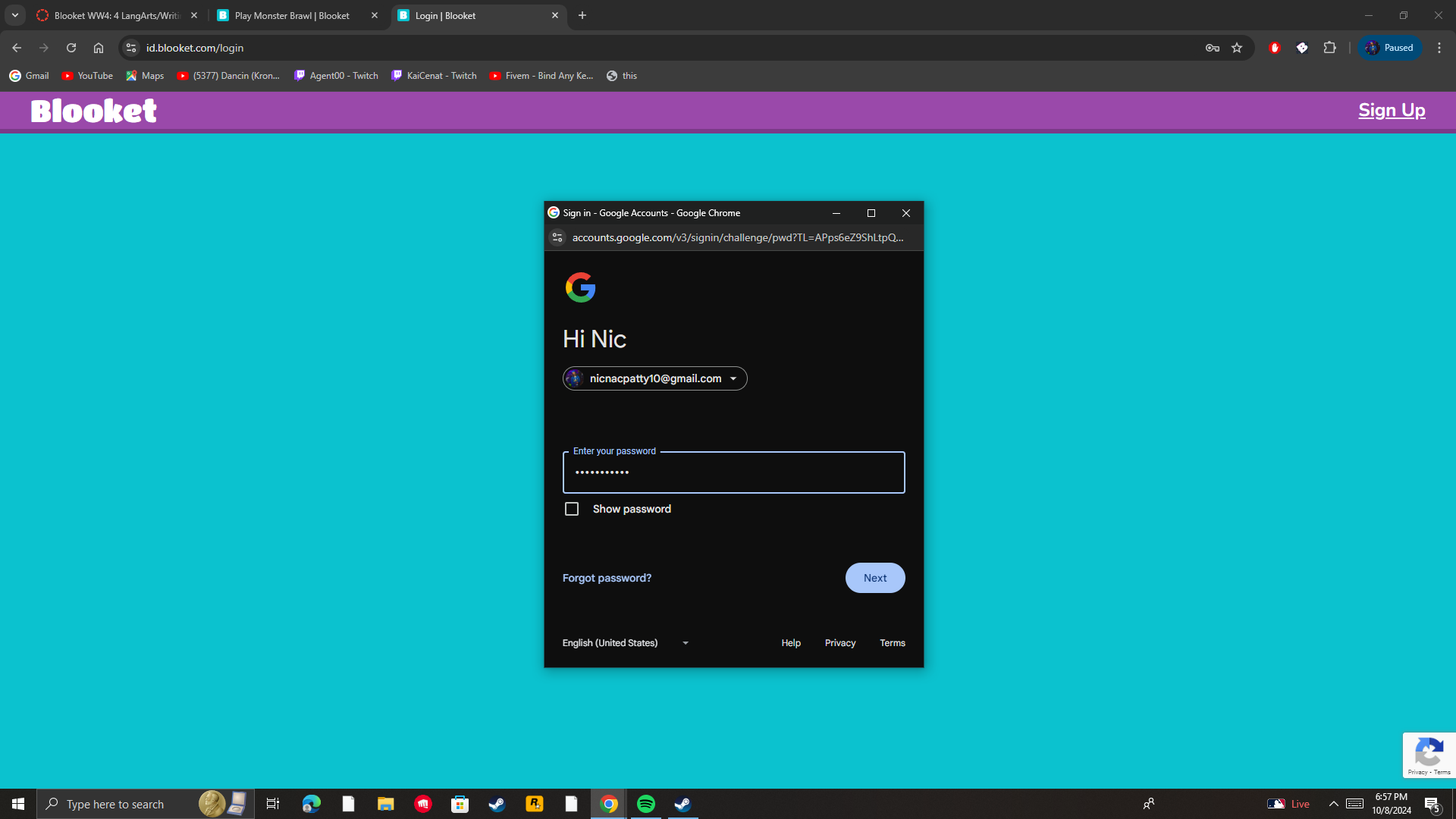Click the Sign Up link
Image resolution: width=1456 pixels, height=819 pixels.
1391,111
